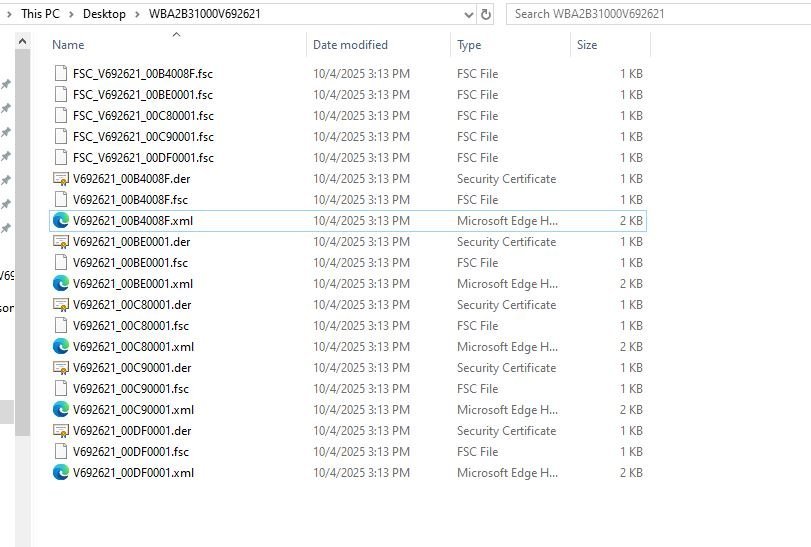The height and width of the screenshot is (547, 811).
Task: Click the Edge icon of V692621_00BE0001.xml
Action: 61,284
